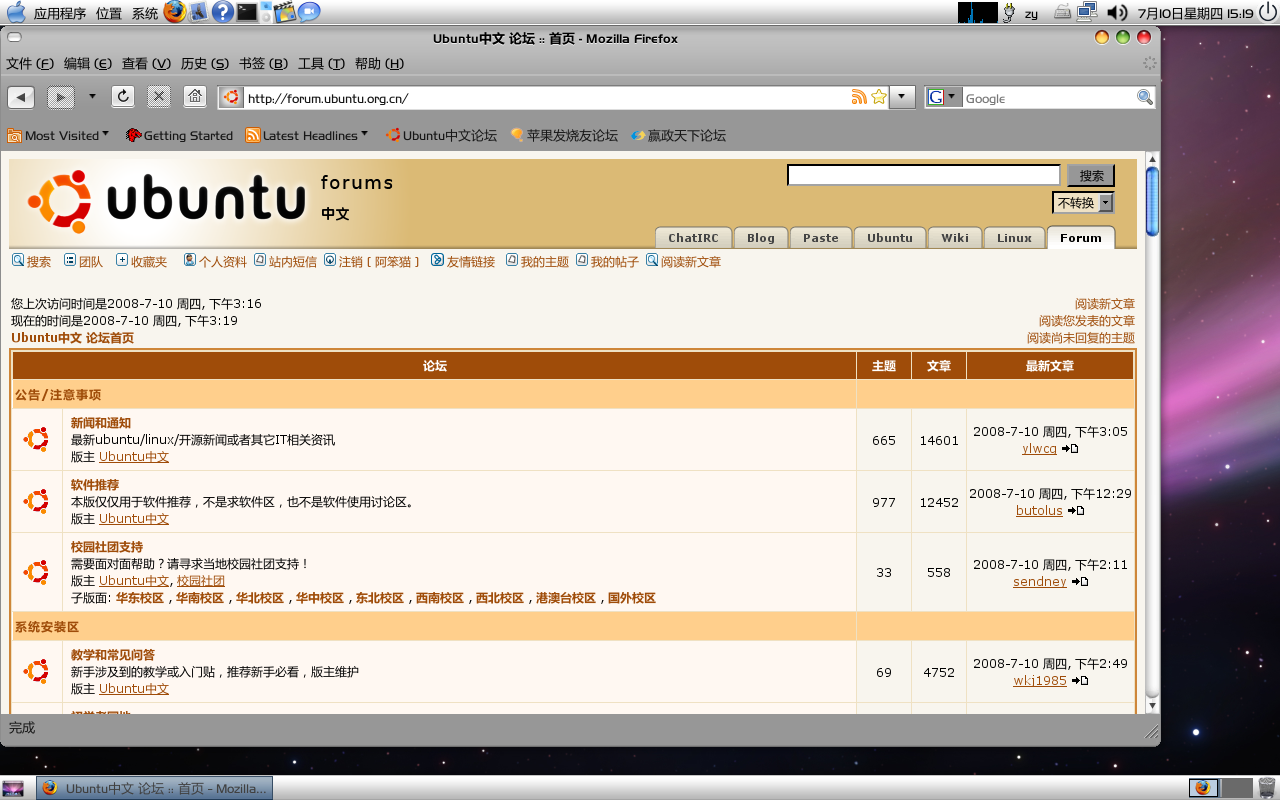Viewport: 1280px width, 800px height.
Task: Open the terminal launcher in top panel
Action: point(247,12)
